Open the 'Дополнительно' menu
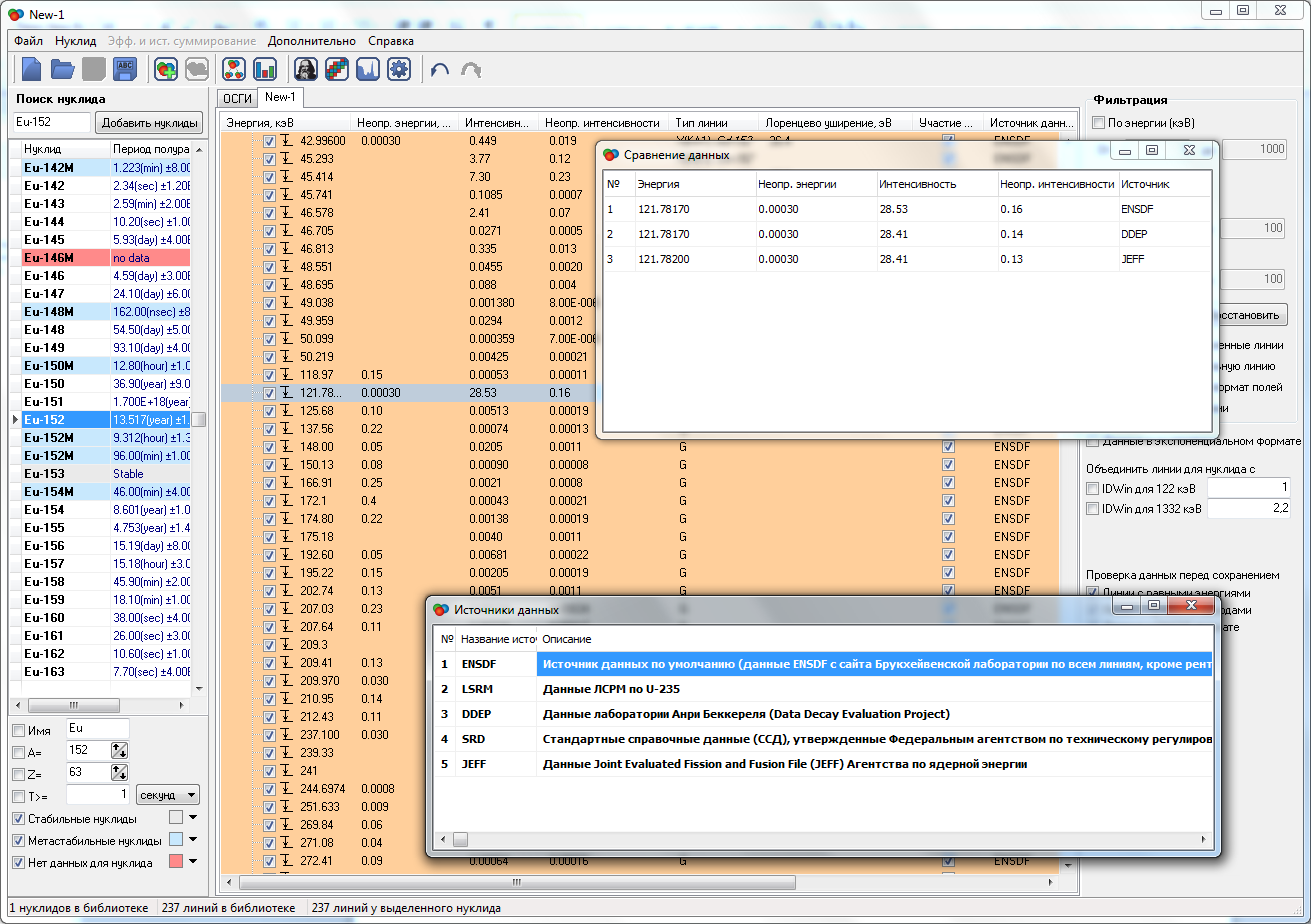Viewport: 1311px width, 924px height. click(x=311, y=41)
